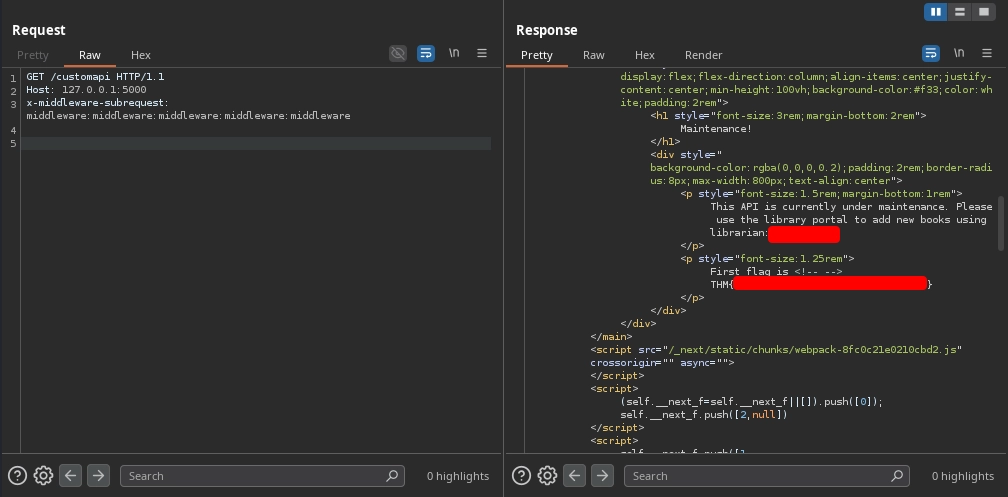Go to next match in Response search

pyautogui.click(x=602, y=476)
